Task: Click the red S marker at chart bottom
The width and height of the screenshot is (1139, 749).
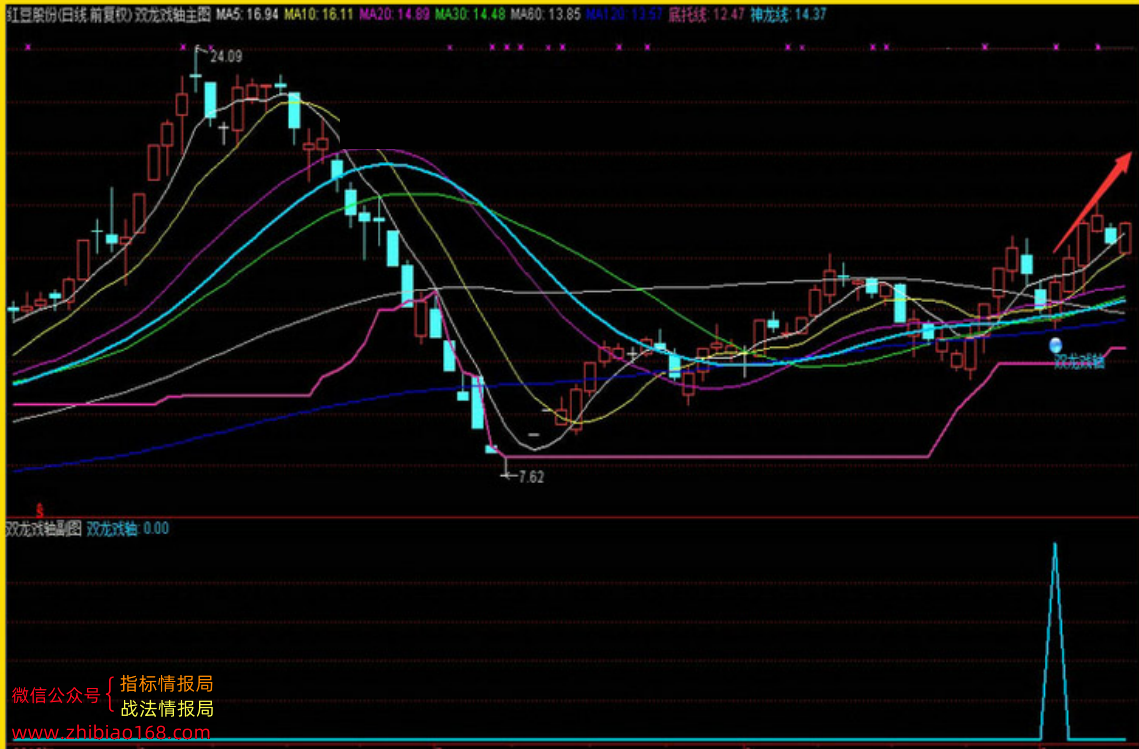Action: tap(39, 511)
